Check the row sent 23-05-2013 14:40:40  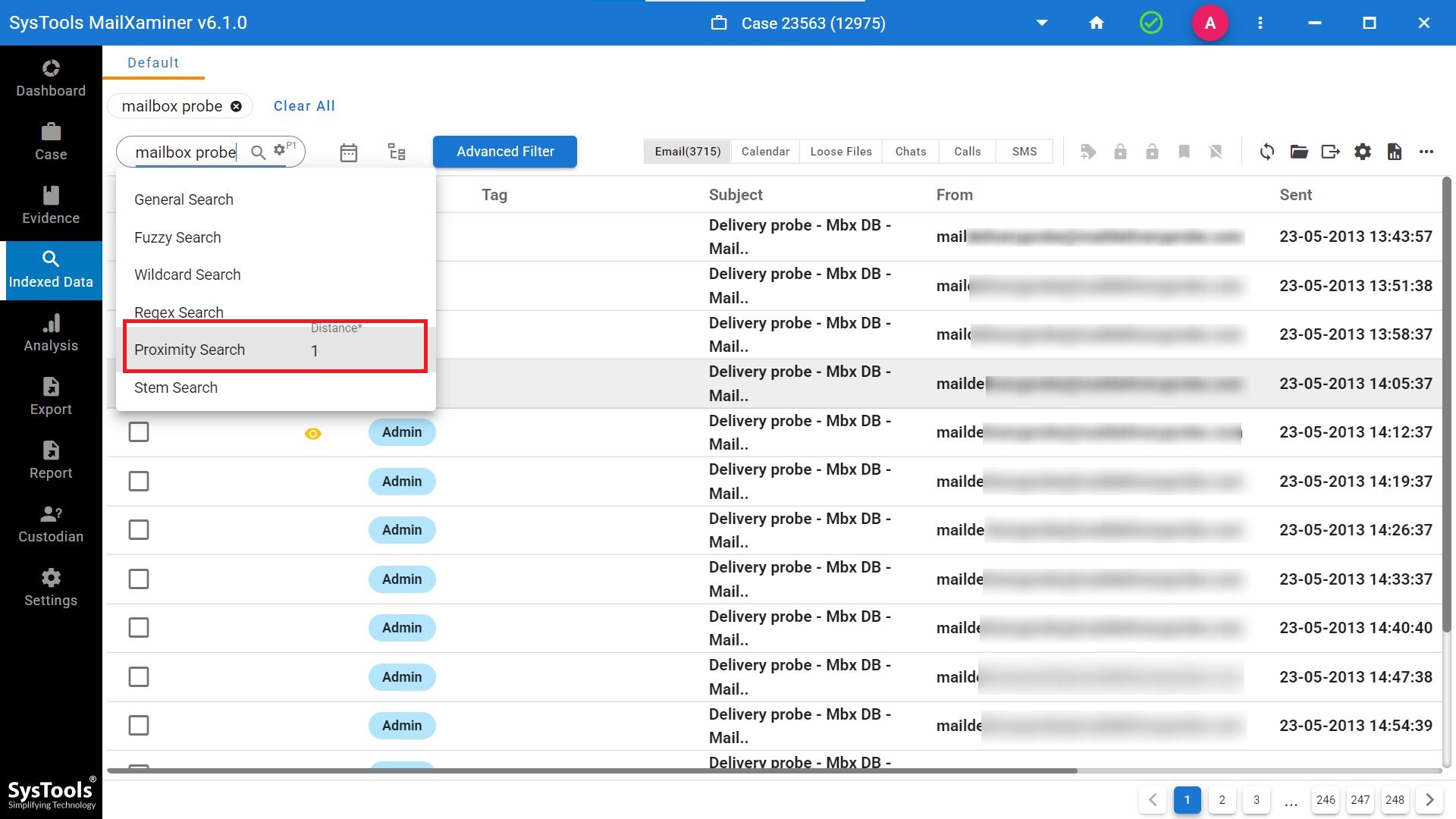[139, 628]
